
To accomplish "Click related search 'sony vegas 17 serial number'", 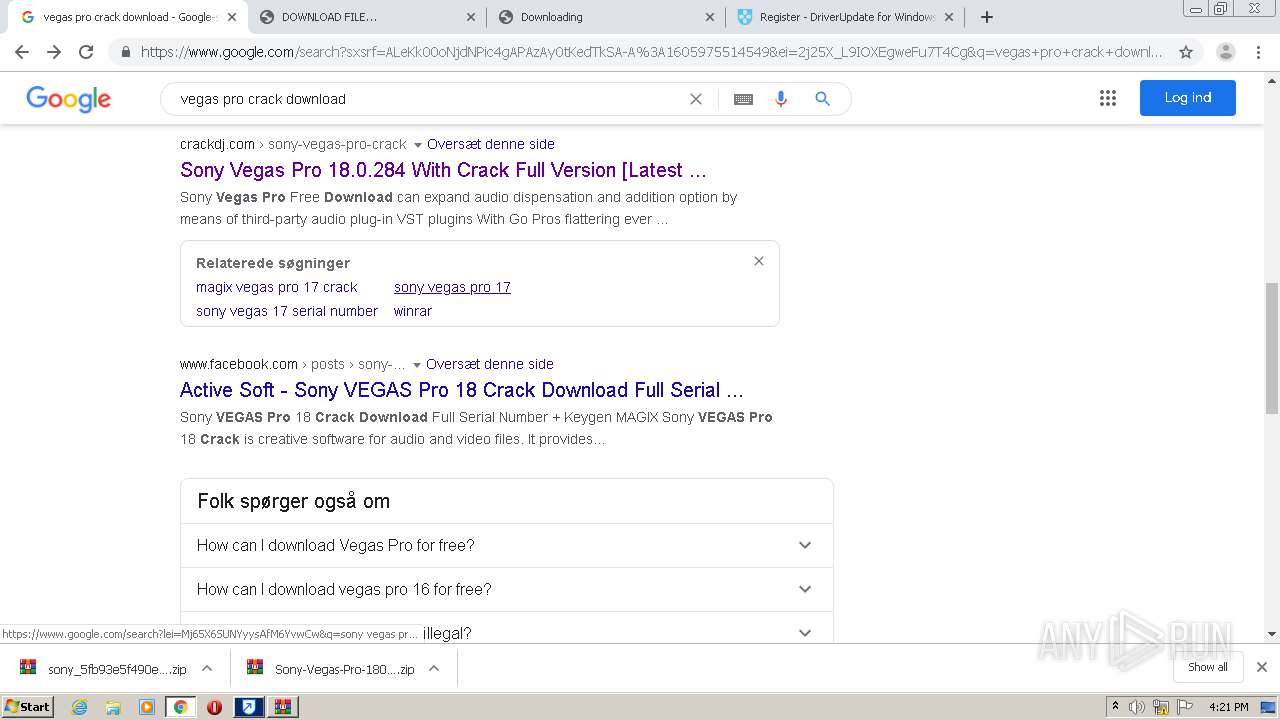I will coord(287,311).
